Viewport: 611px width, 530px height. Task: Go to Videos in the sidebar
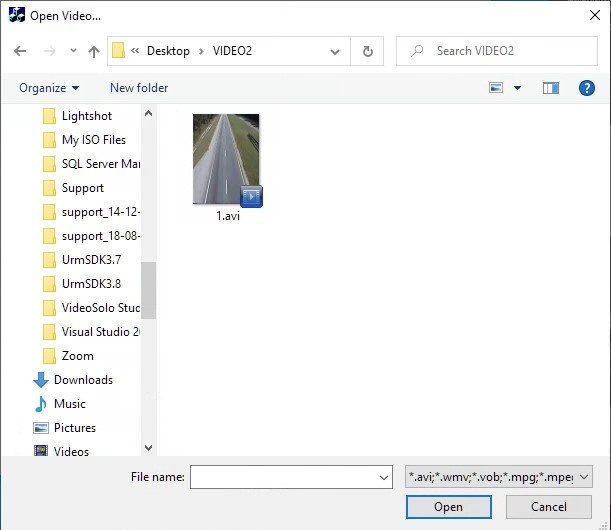[71, 452]
